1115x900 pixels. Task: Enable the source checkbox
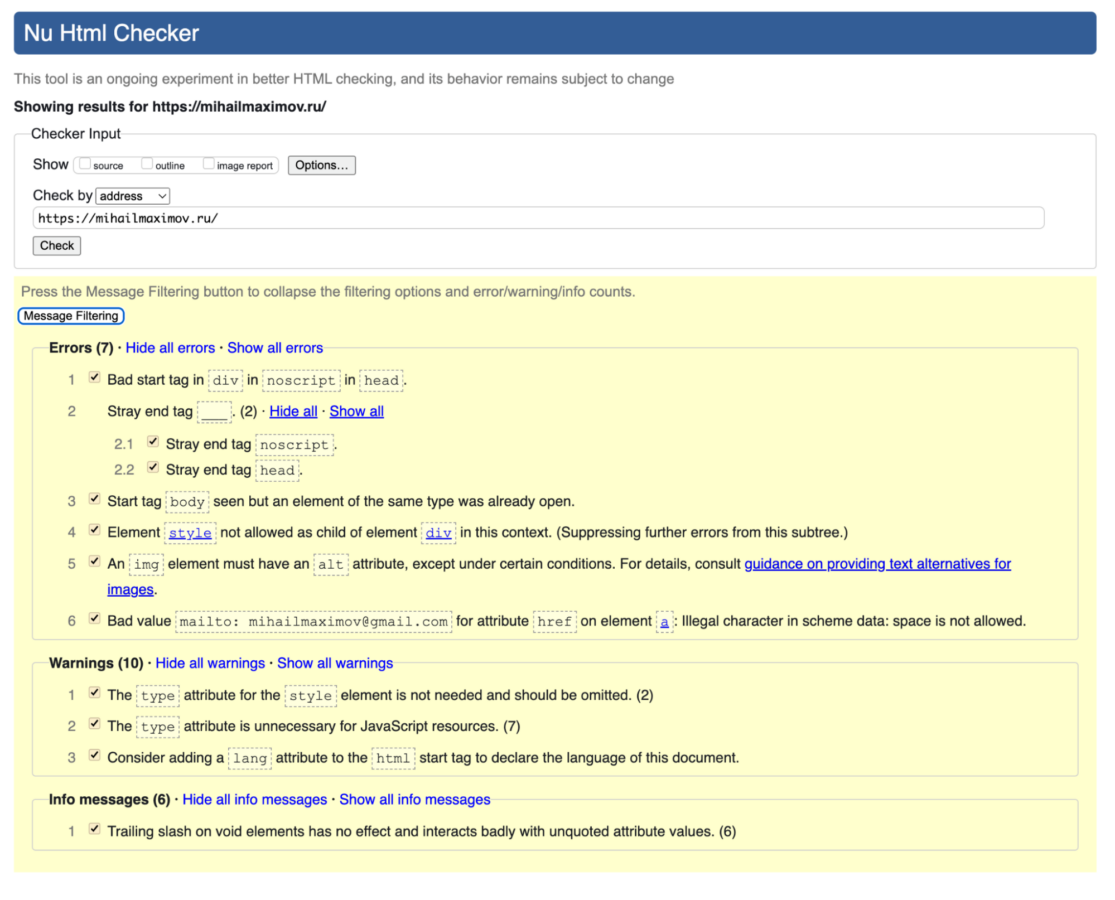click(x=85, y=164)
